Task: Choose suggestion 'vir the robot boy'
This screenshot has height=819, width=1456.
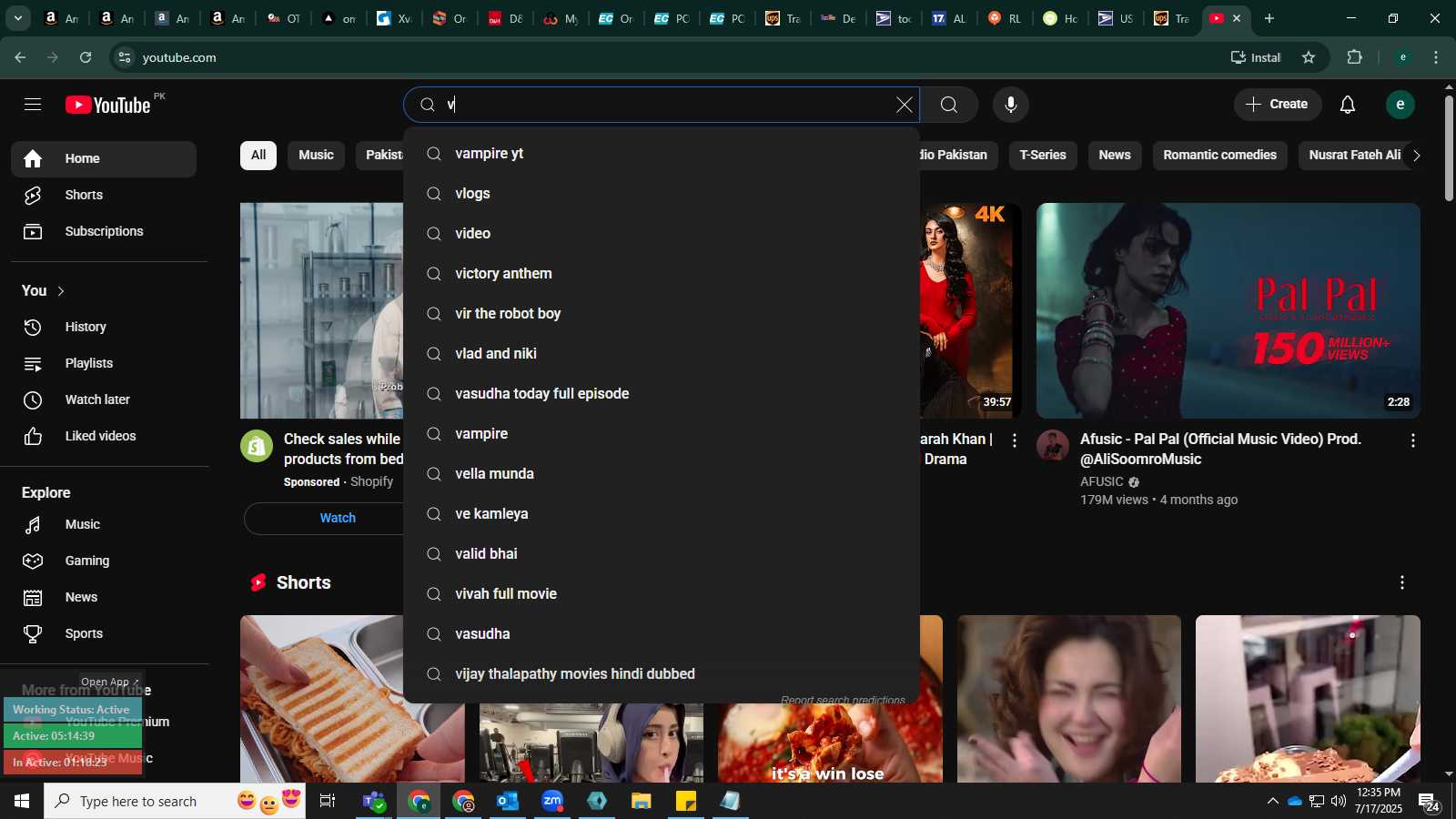Action: click(x=662, y=314)
